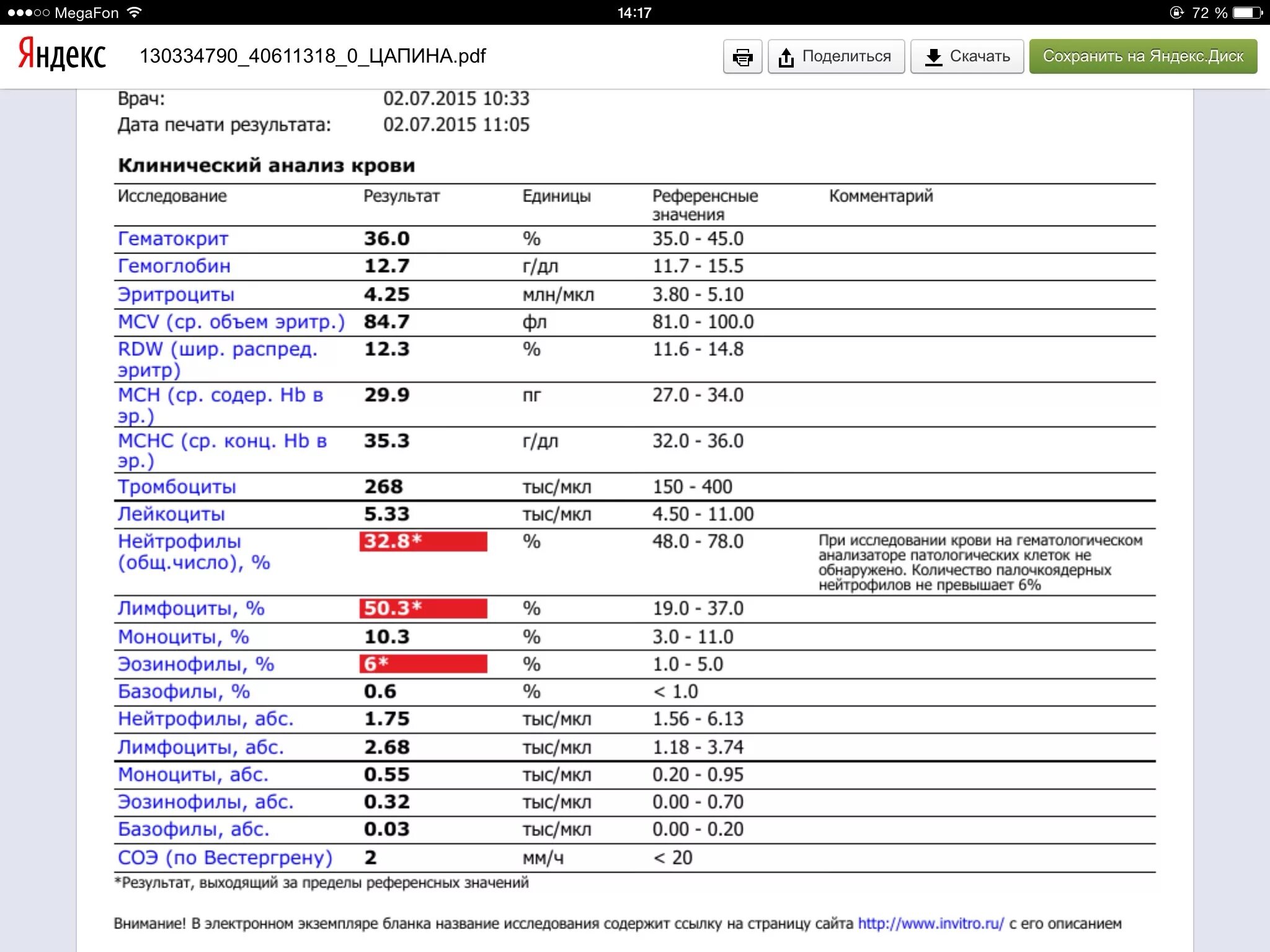Viewport: 1270px width, 952px height.
Task: Open the Гемоглобин link
Action: point(174,266)
